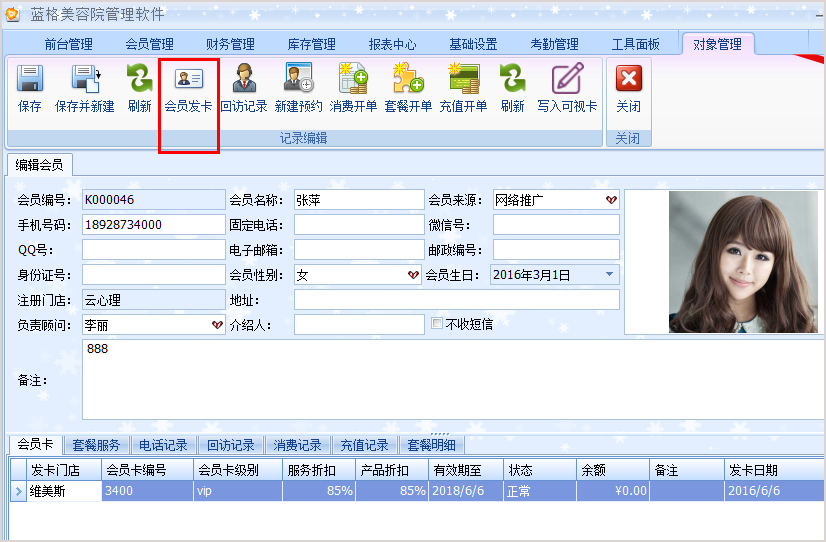Select the 会员卡 bottom tab
Viewport: 826px width, 542px height.
[35, 445]
